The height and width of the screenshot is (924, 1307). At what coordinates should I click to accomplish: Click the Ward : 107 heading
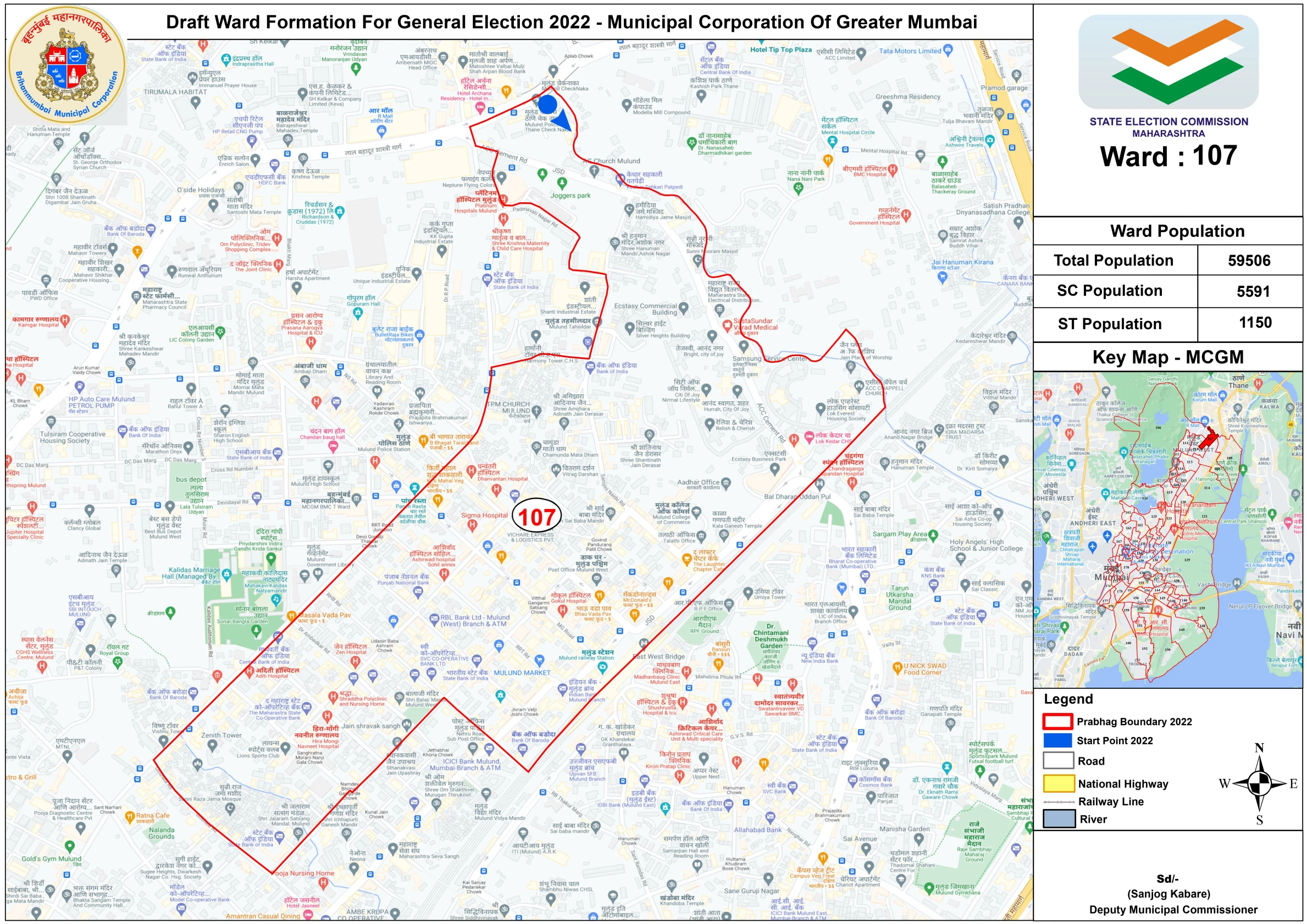(x=1168, y=156)
